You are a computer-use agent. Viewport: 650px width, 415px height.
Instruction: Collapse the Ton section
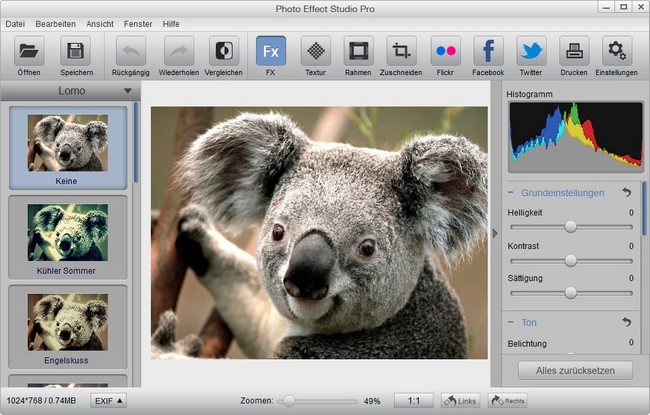pos(511,322)
